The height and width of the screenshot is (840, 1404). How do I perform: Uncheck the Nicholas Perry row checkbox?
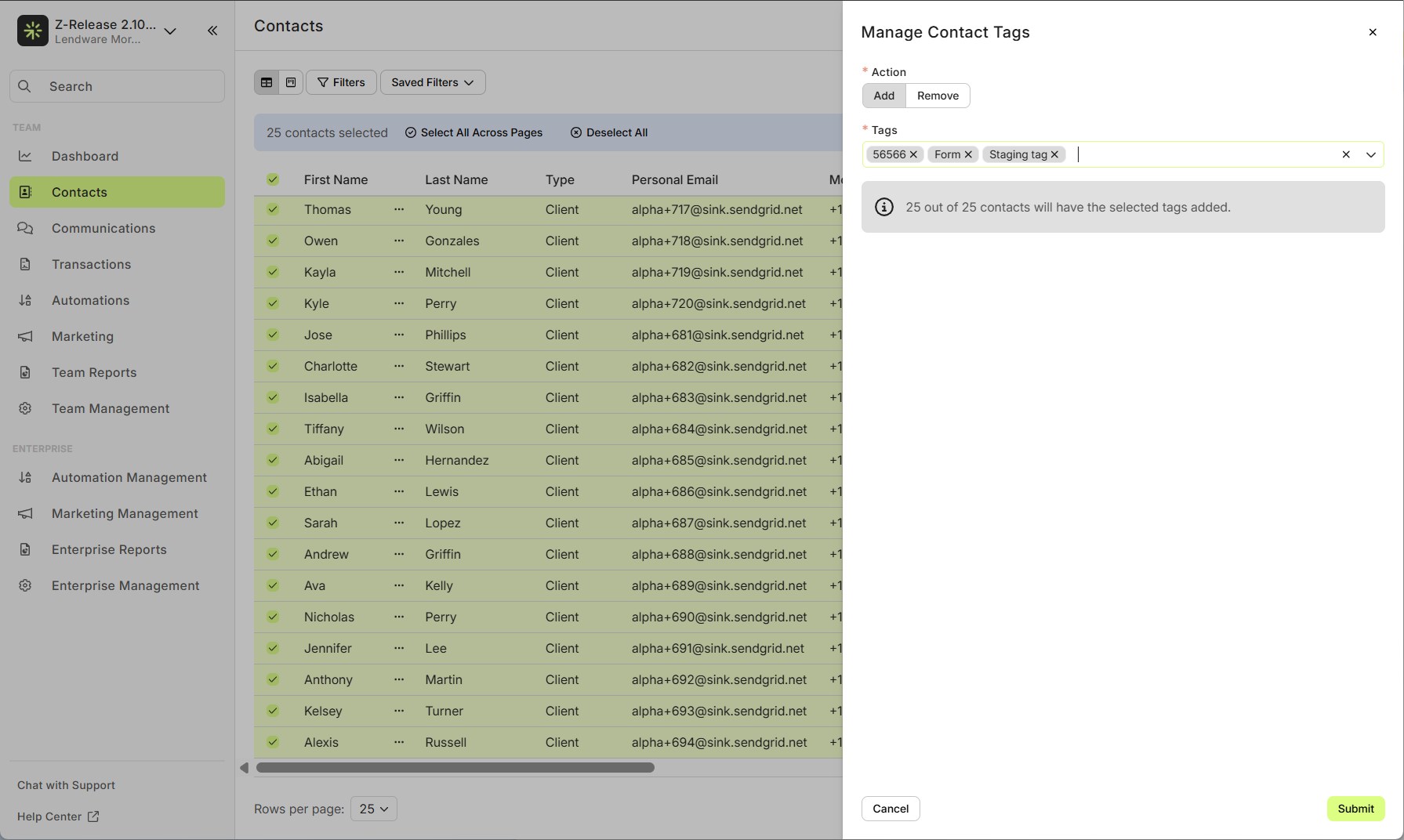coord(273,617)
